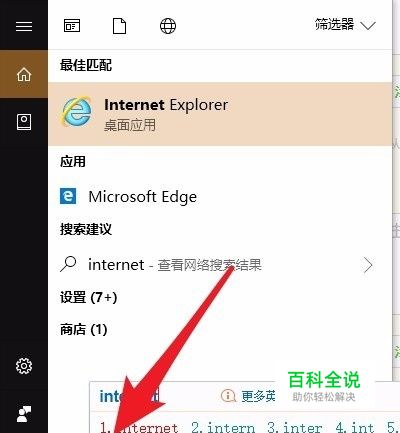
Task: Expand the 商店 (1) results group
Action: (84, 330)
